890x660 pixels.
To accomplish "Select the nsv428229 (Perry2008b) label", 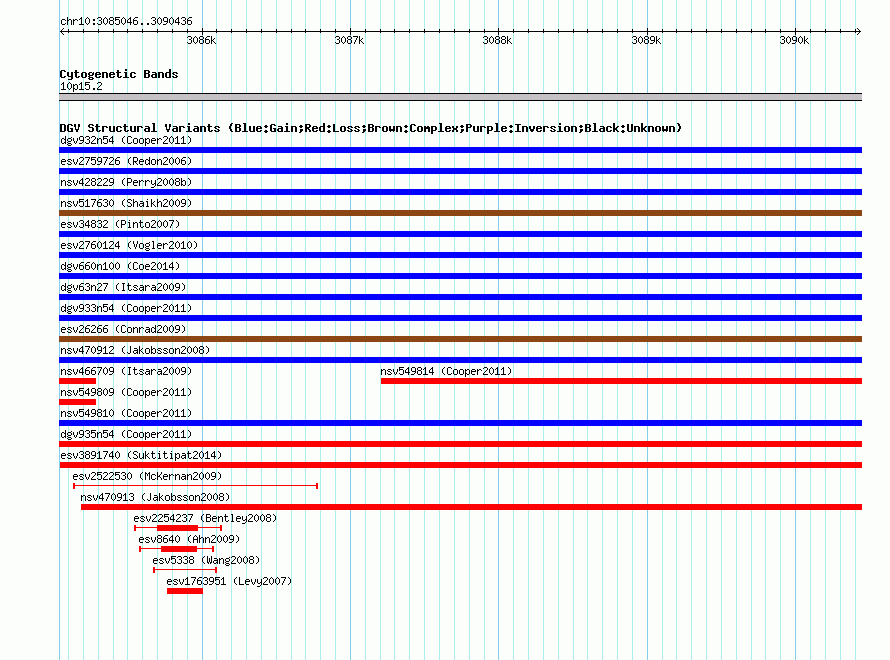I will [x=126, y=182].
